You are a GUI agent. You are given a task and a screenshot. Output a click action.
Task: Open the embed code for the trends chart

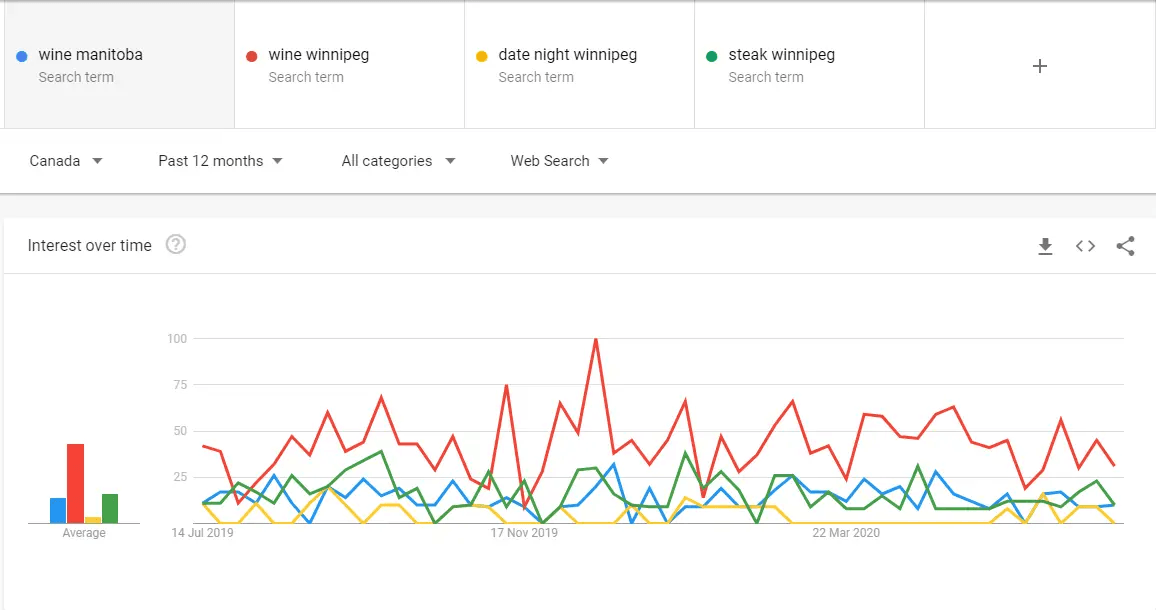(1085, 246)
